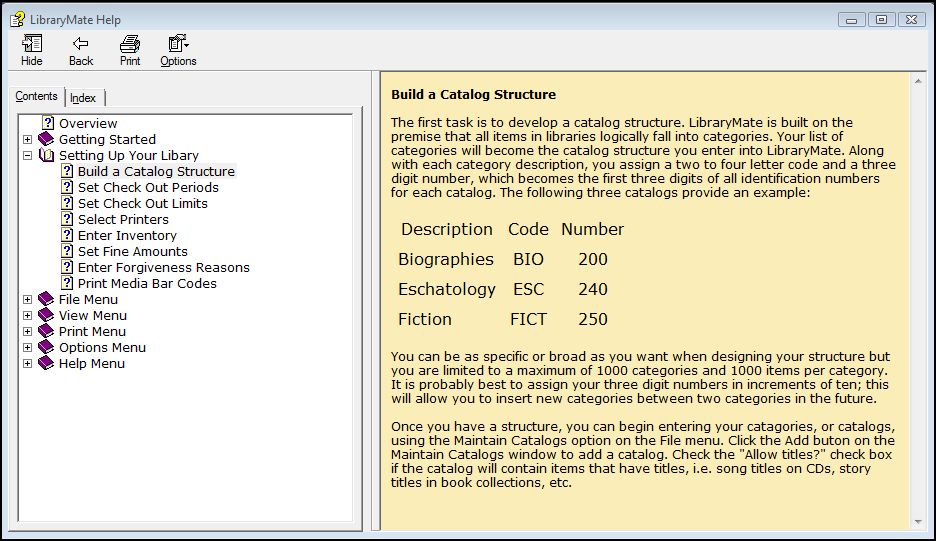
Task: Select the View Menu label
Action: [x=93, y=316]
